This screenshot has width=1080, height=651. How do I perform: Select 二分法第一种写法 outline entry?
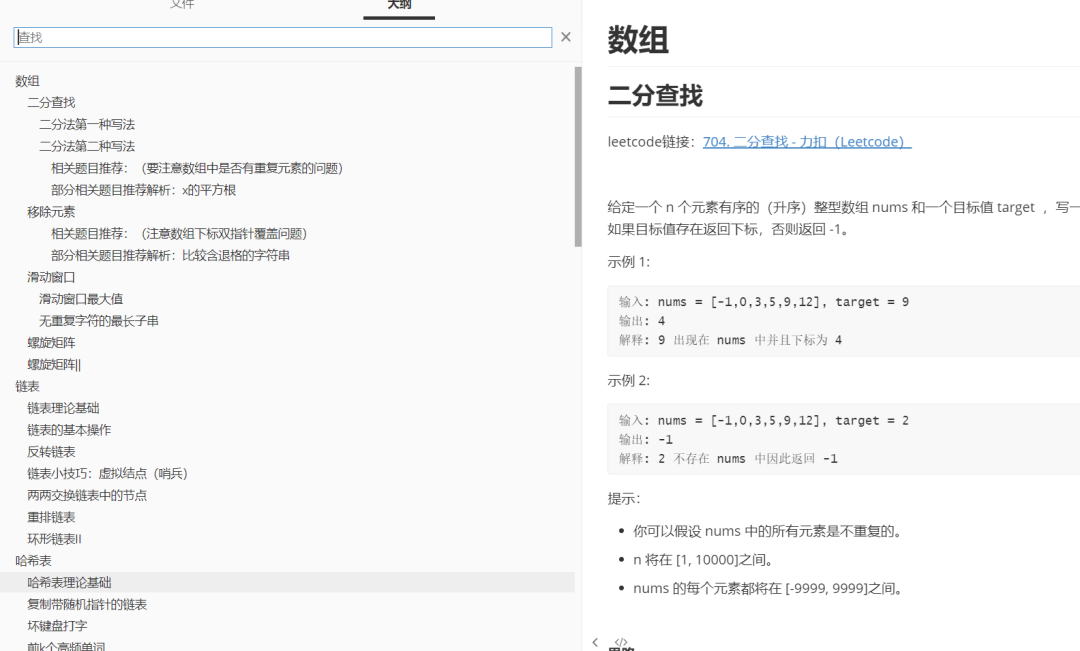(87, 125)
